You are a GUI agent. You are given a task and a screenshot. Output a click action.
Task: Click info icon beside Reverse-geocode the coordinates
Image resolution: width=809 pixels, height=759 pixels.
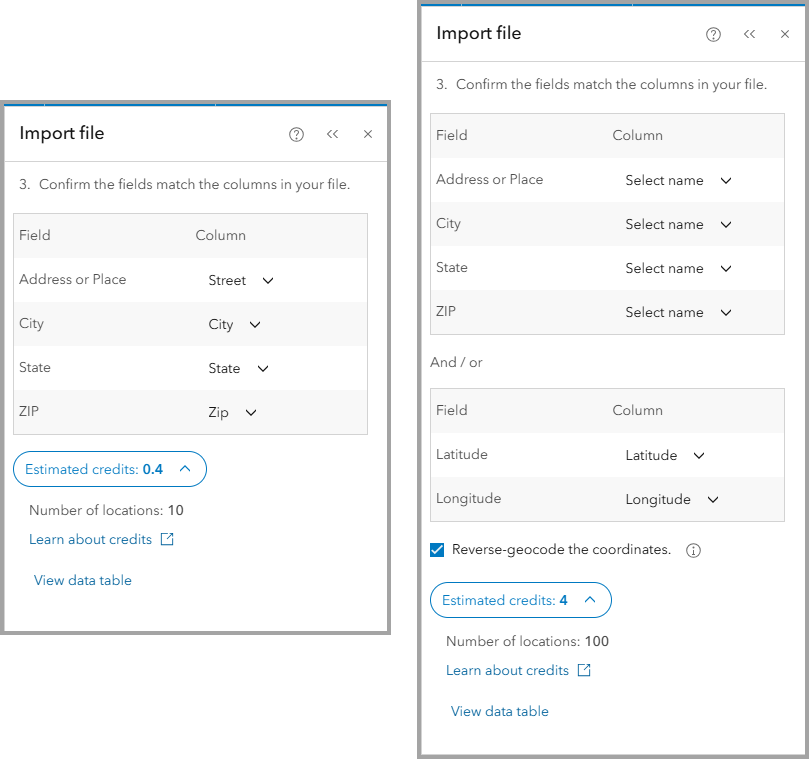[694, 550]
